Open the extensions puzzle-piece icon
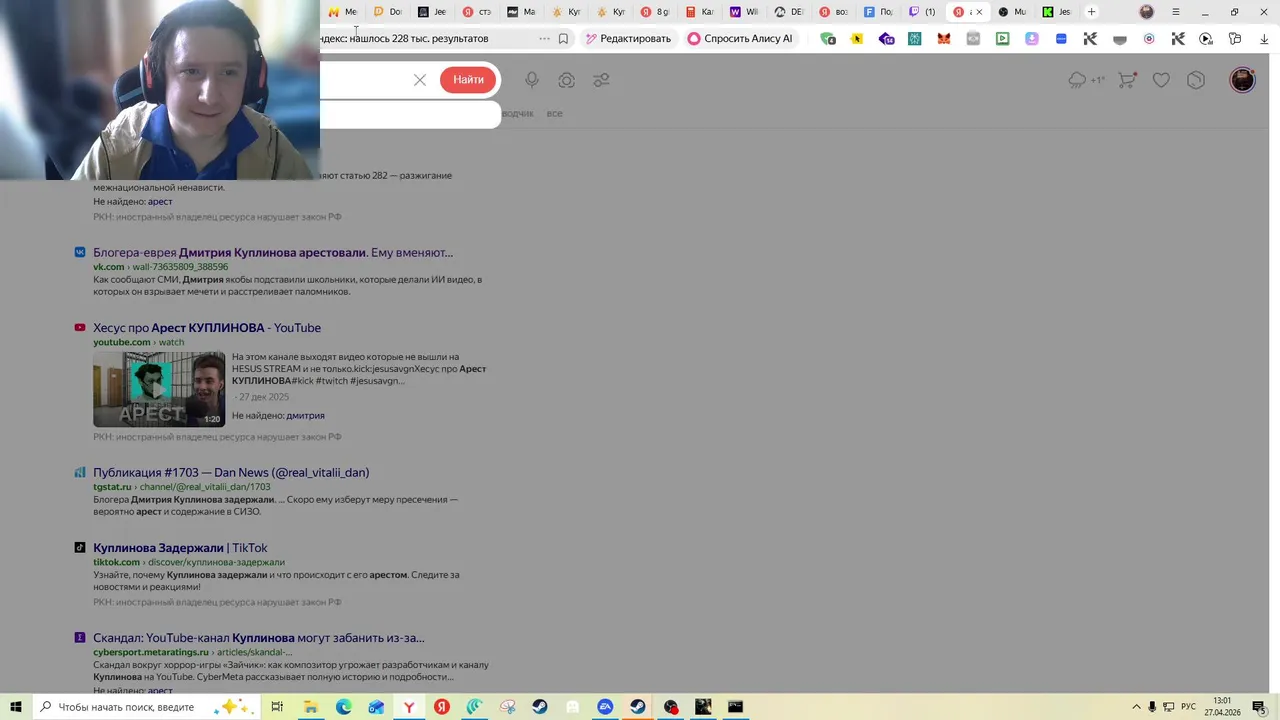The width and height of the screenshot is (1280, 720). (1235, 39)
